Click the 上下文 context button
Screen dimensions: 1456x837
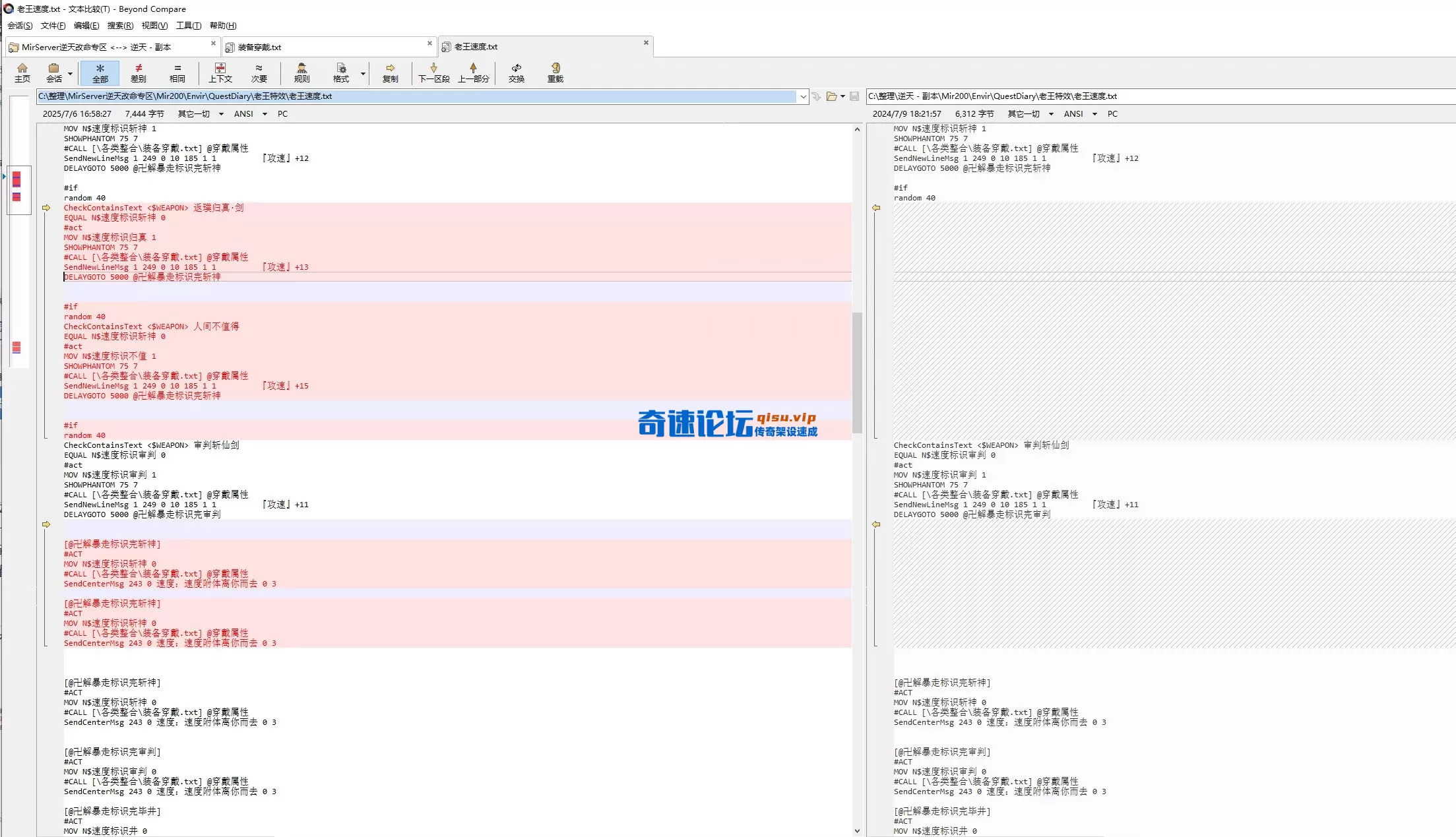tap(220, 73)
